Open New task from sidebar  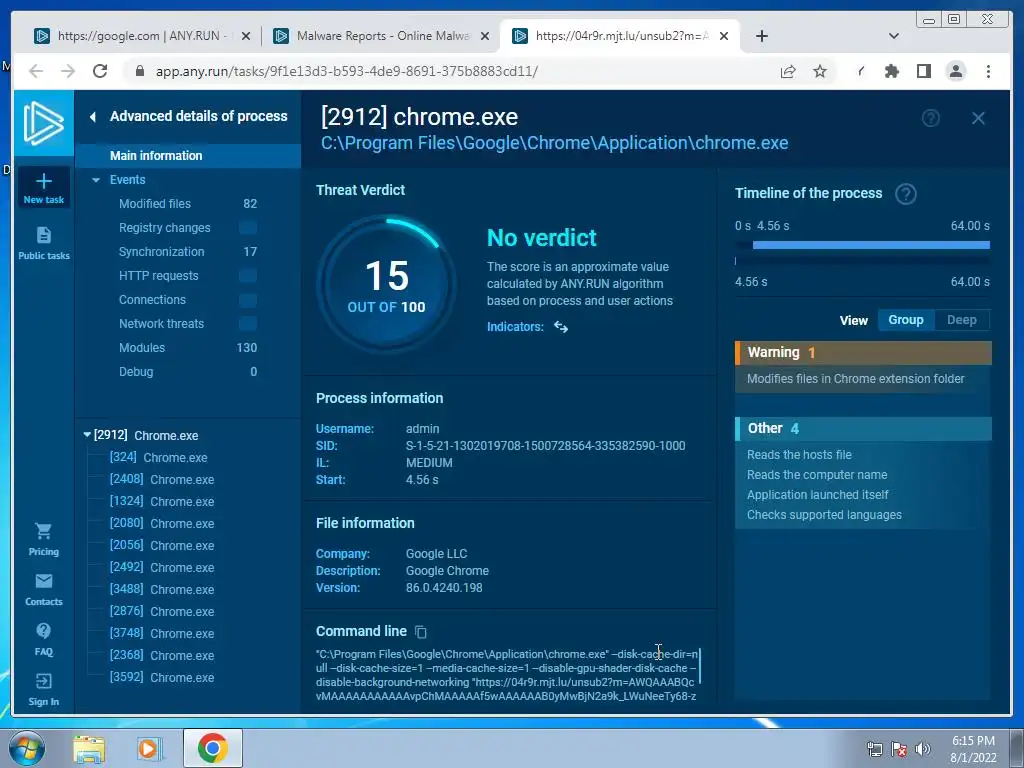click(44, 188)
